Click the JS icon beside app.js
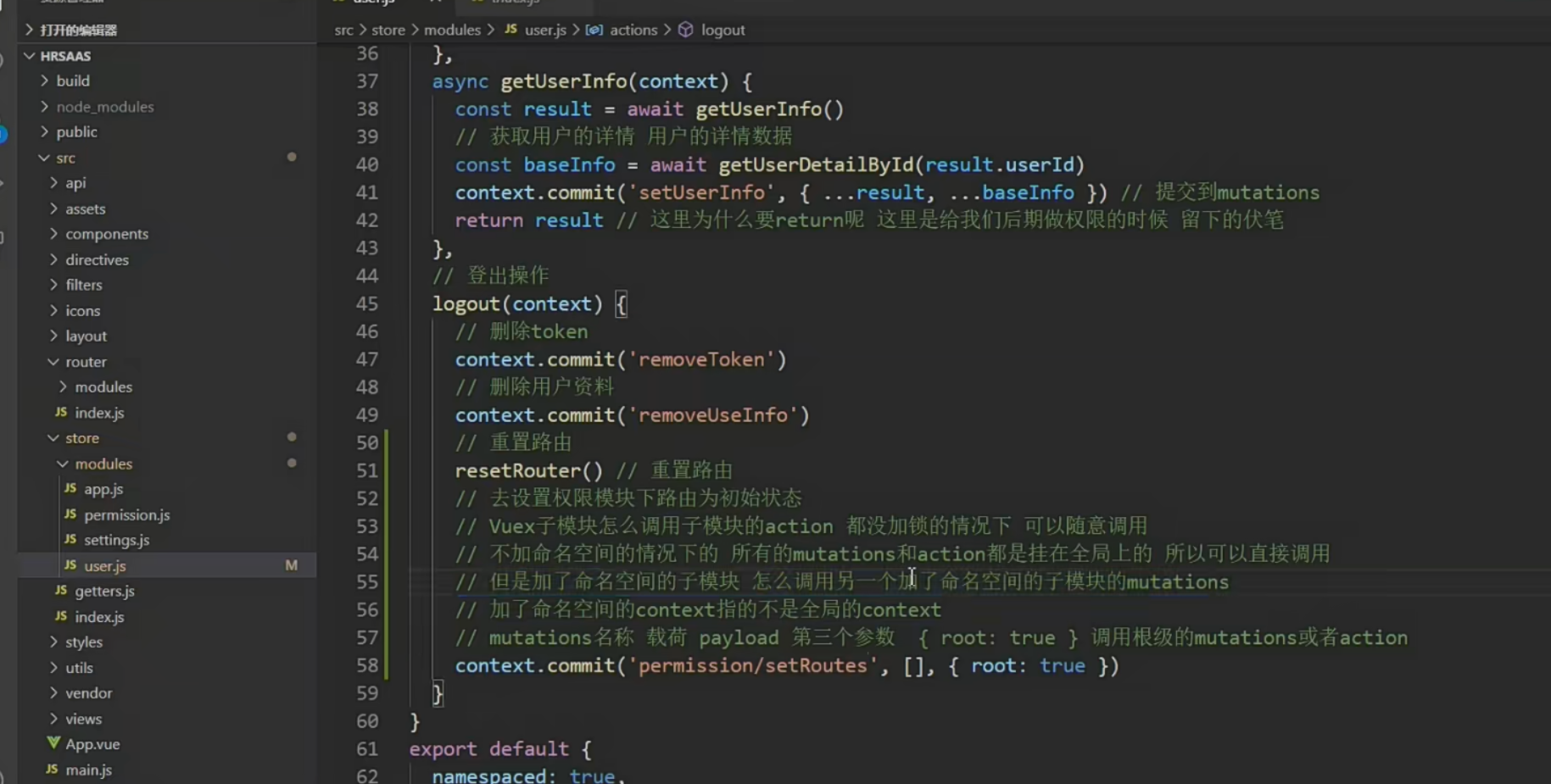The width and height of the screenshot is (1551, 784). click(70, 488)
